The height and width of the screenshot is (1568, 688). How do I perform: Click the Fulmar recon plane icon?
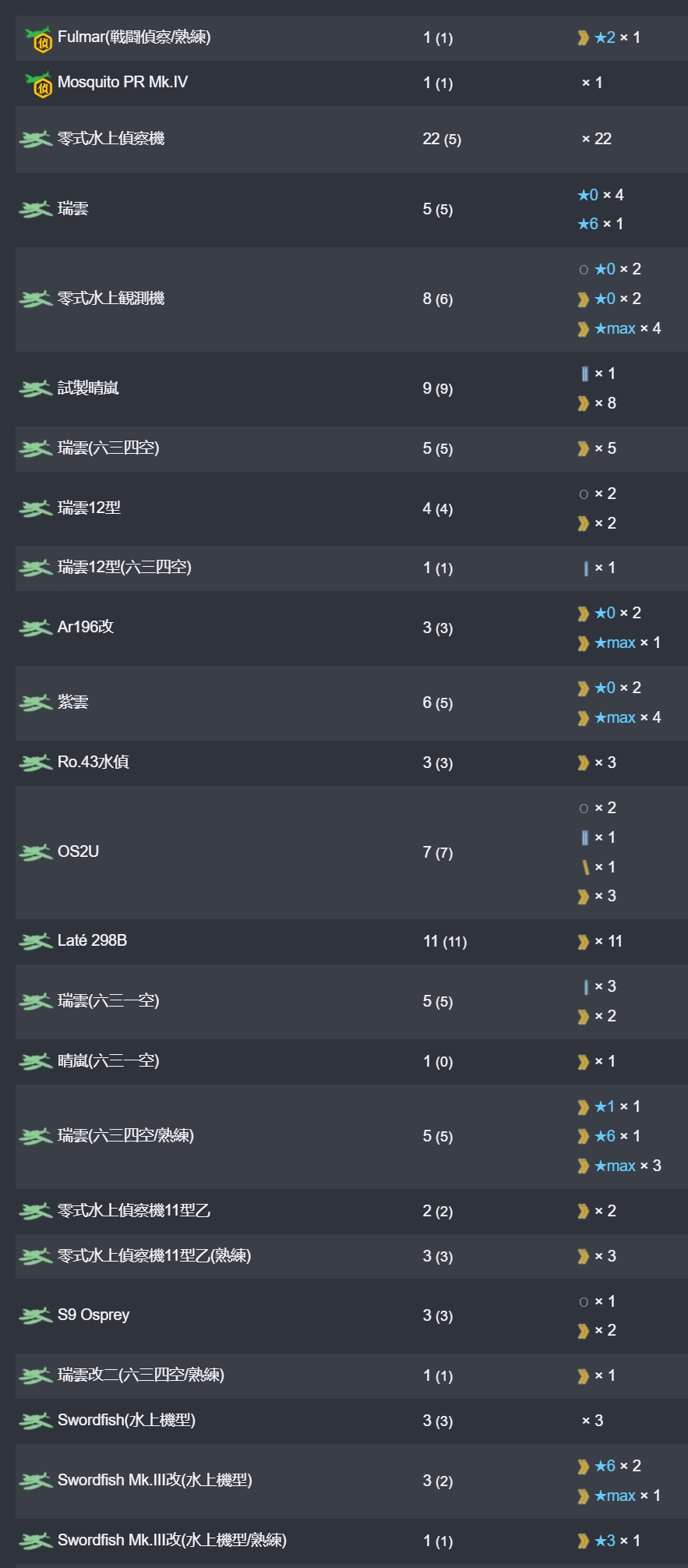38,39
